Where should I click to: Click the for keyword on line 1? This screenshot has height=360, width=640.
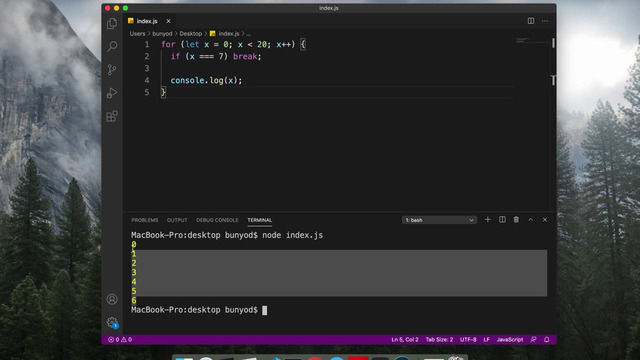point(168,44)
